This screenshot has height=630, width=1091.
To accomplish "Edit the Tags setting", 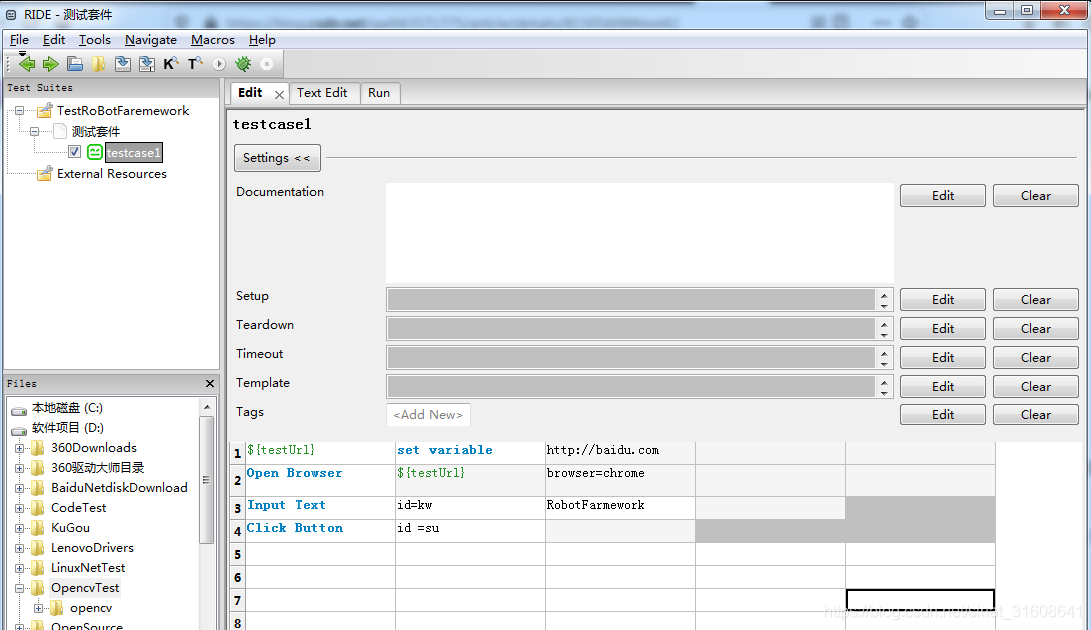I will [x=943, y=414].
